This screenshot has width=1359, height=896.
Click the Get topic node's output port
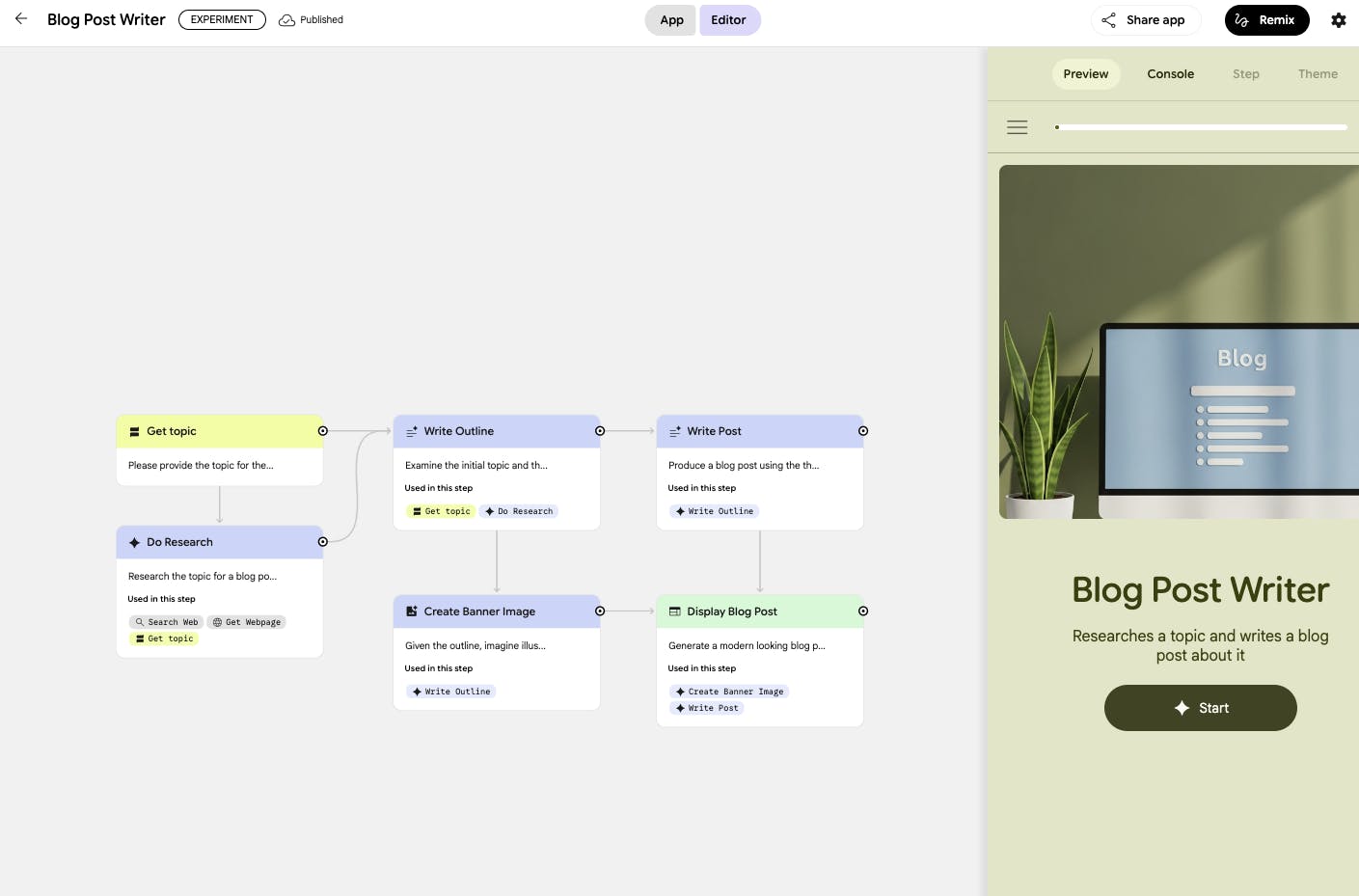323,431
